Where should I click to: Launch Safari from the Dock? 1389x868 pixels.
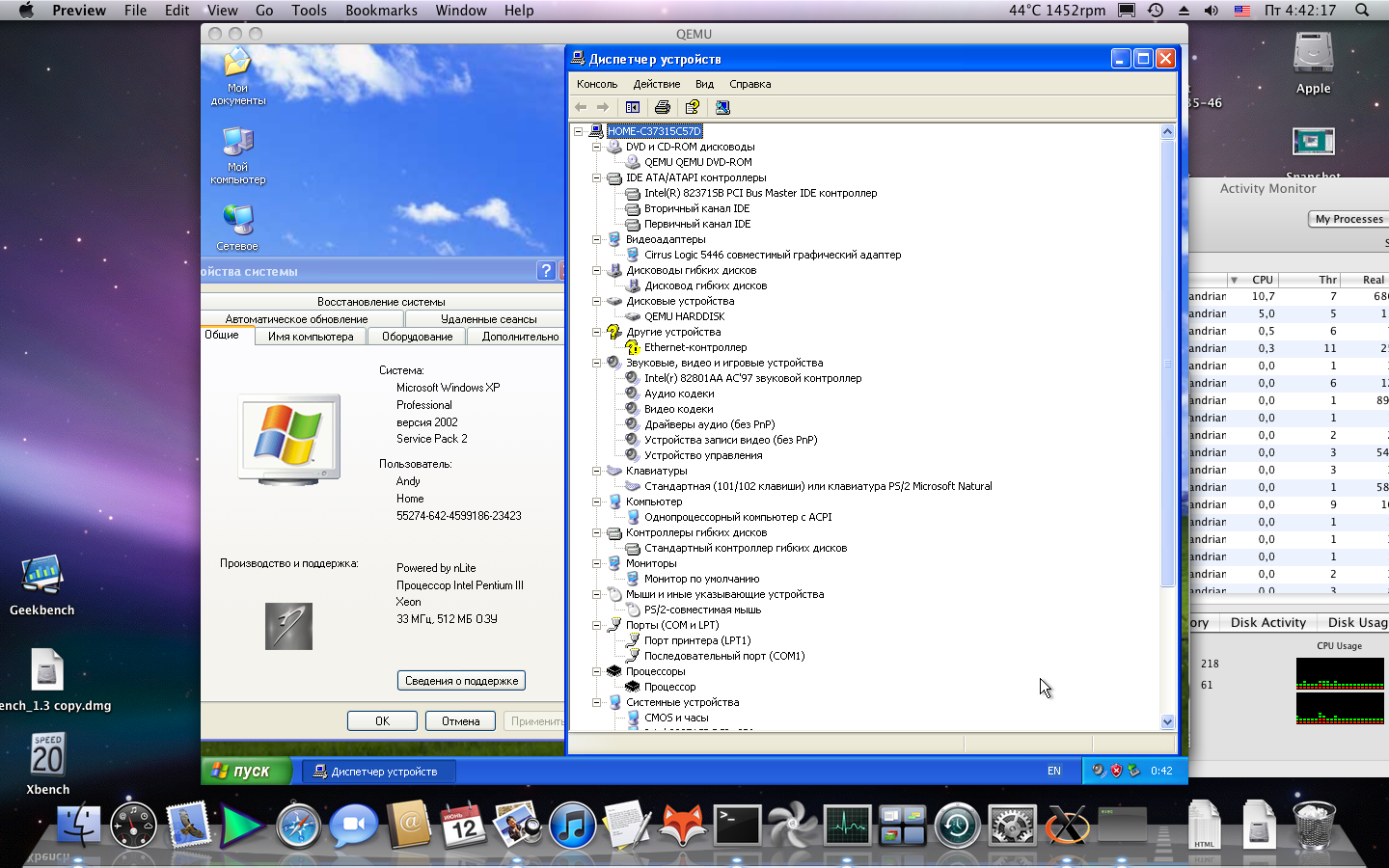click(x=298, y=827)
